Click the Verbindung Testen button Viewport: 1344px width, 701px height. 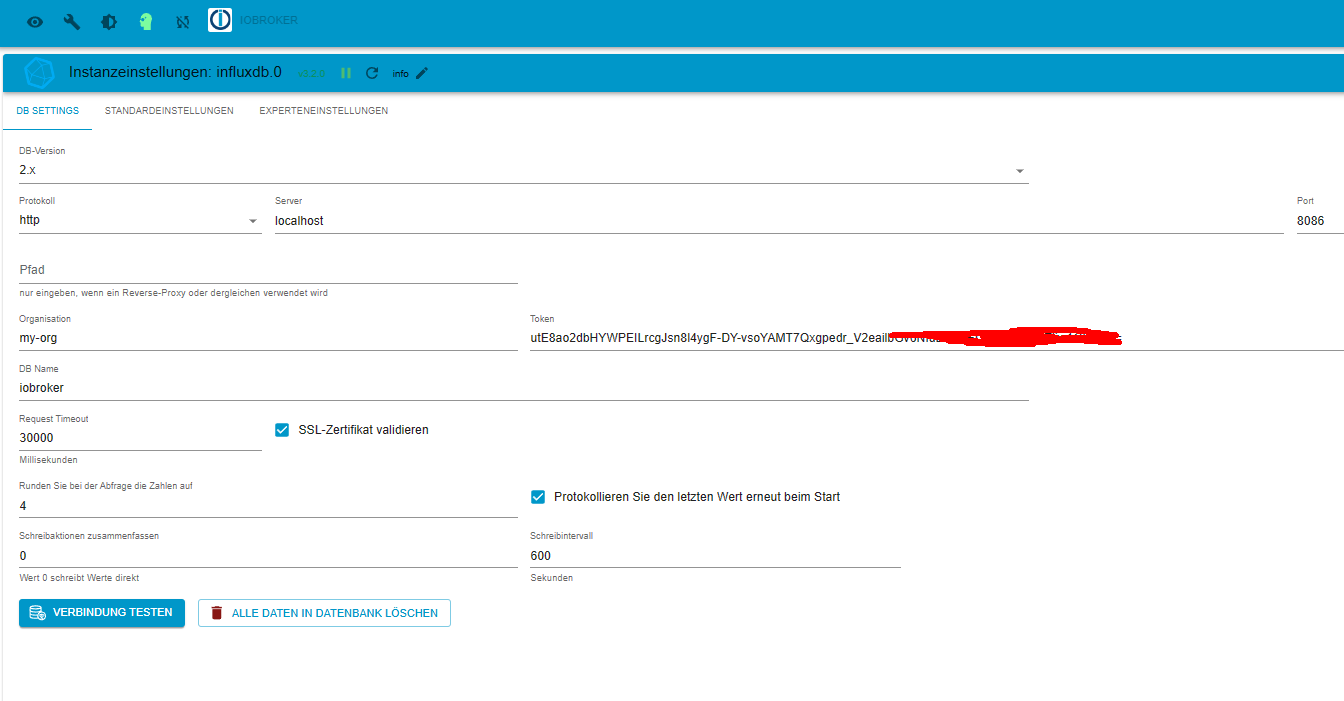click(x=102, y=613)
